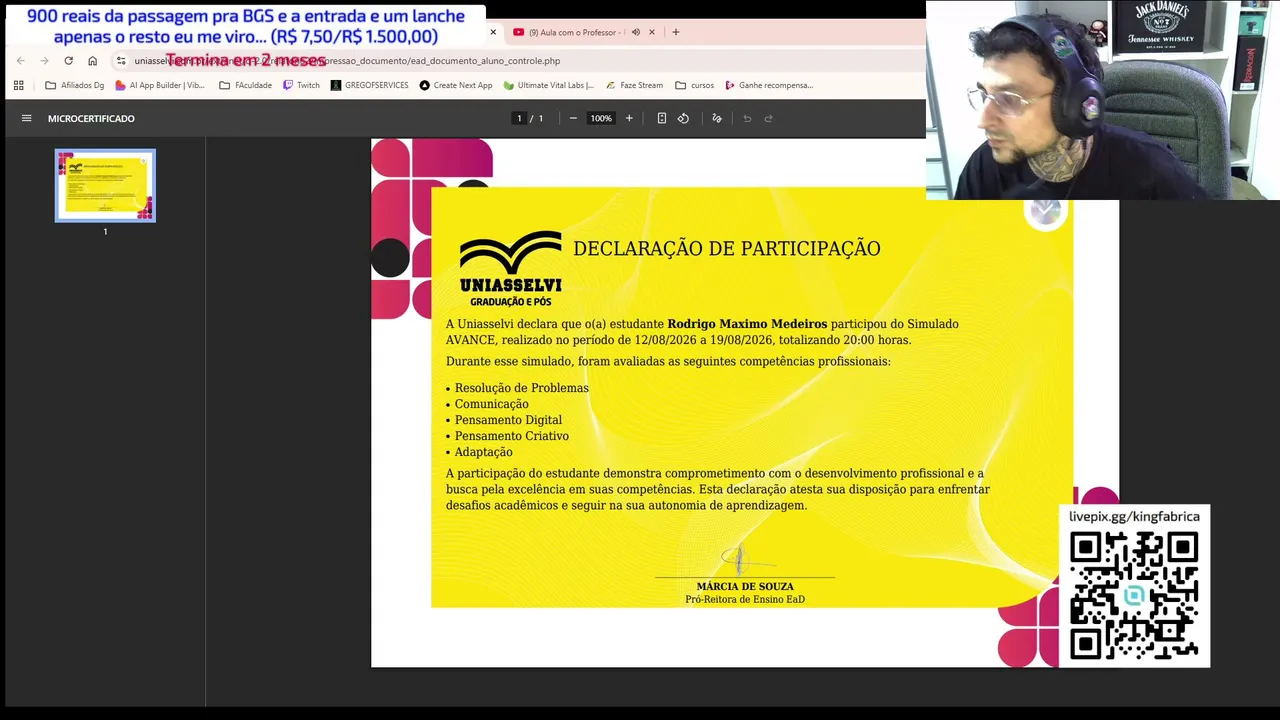
Task: Open the AI App Builder bookmark
Action: click(x=160, y=85)
